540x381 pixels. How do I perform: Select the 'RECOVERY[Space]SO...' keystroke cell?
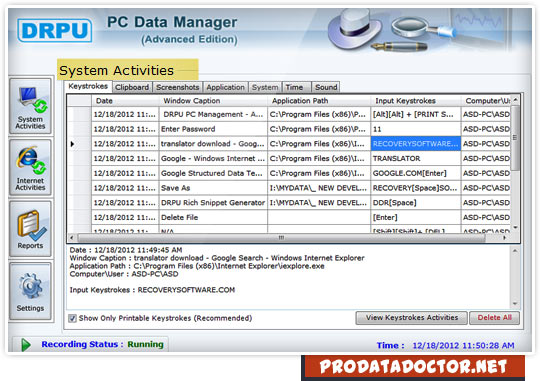(x=416, y=188)
